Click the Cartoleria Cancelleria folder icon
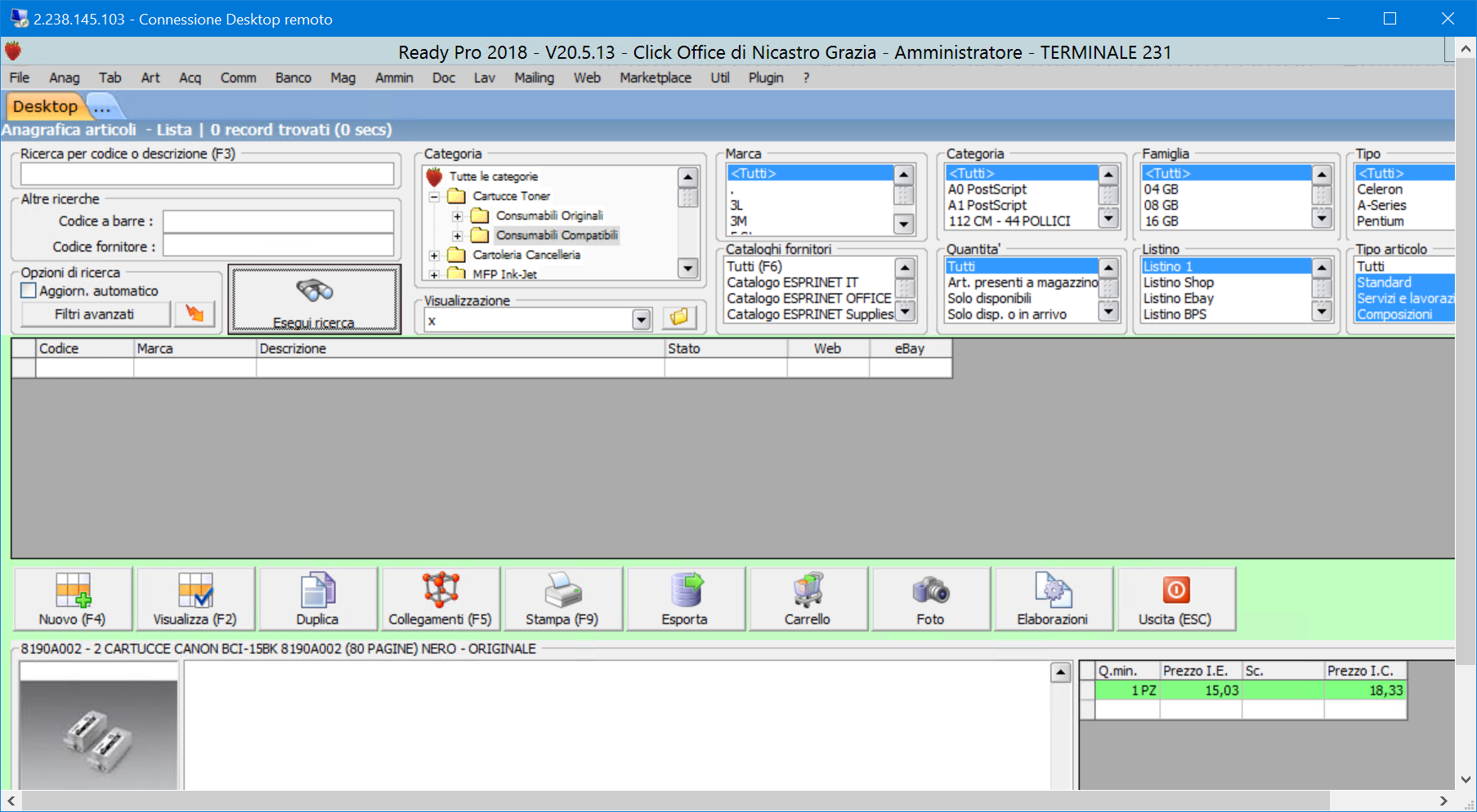This screenshot has width=1477, height=812. pyautogui.click(x=457, y=255)
